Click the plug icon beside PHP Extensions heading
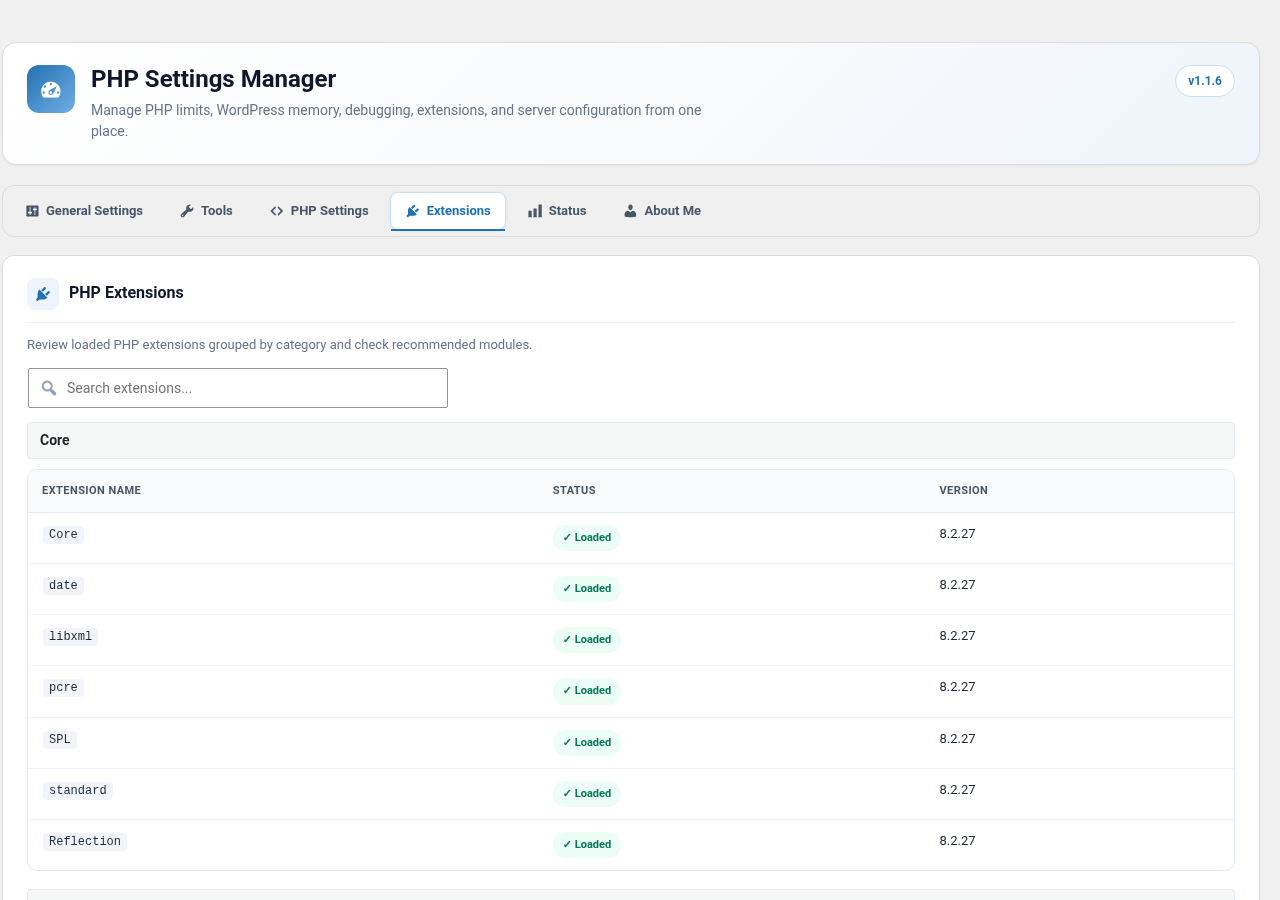 (43, 294)
